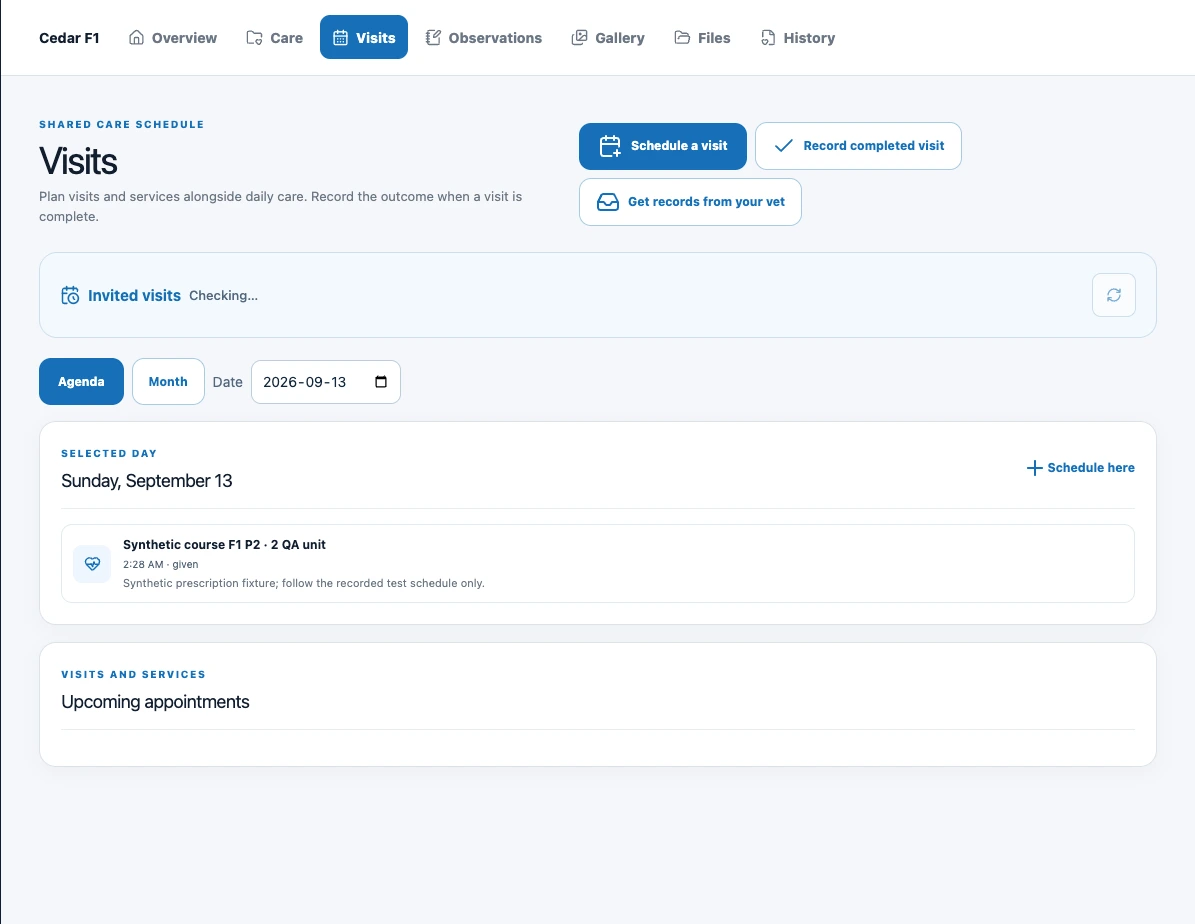1195x924 pixels.
Task: Click the Upcoming appointments heading
Action: point(155,702)
